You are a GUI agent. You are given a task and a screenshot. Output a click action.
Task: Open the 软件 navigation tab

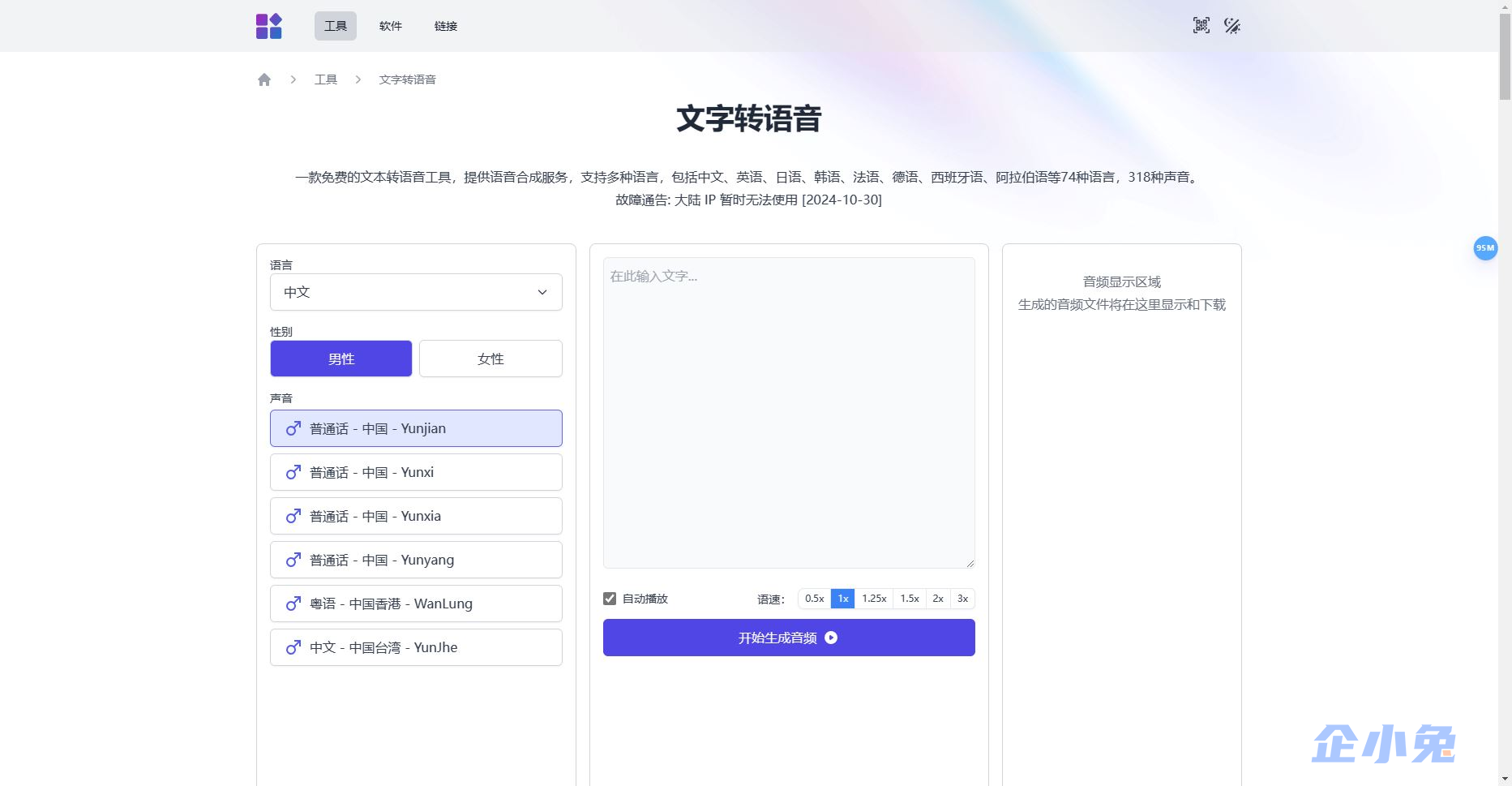click(x=391, y=26)
